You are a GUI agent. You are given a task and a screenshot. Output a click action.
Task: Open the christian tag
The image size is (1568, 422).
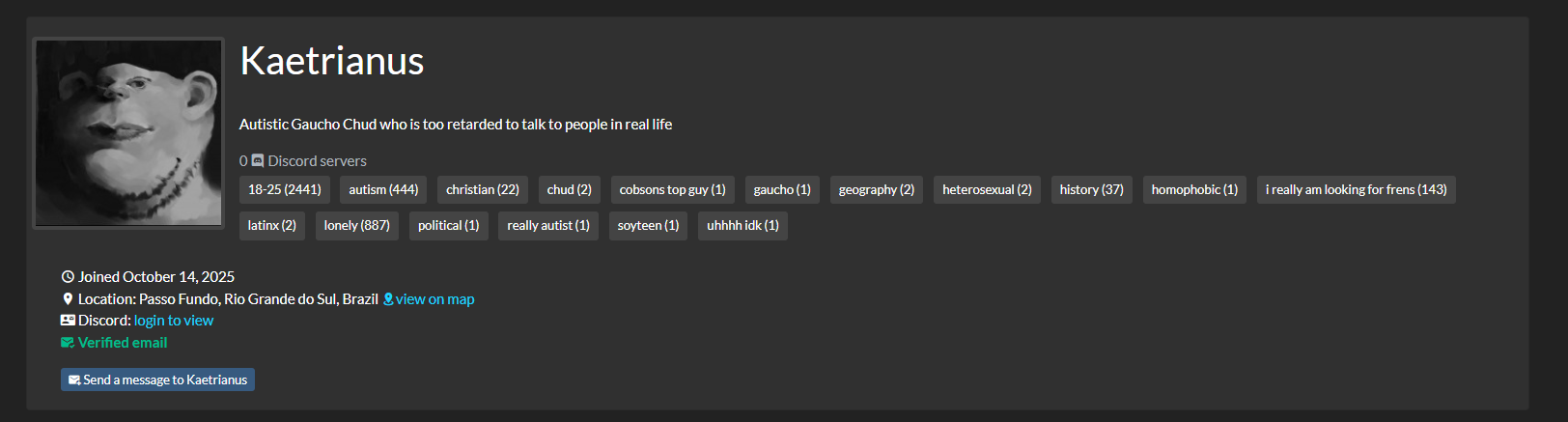[x=482, y=190]
